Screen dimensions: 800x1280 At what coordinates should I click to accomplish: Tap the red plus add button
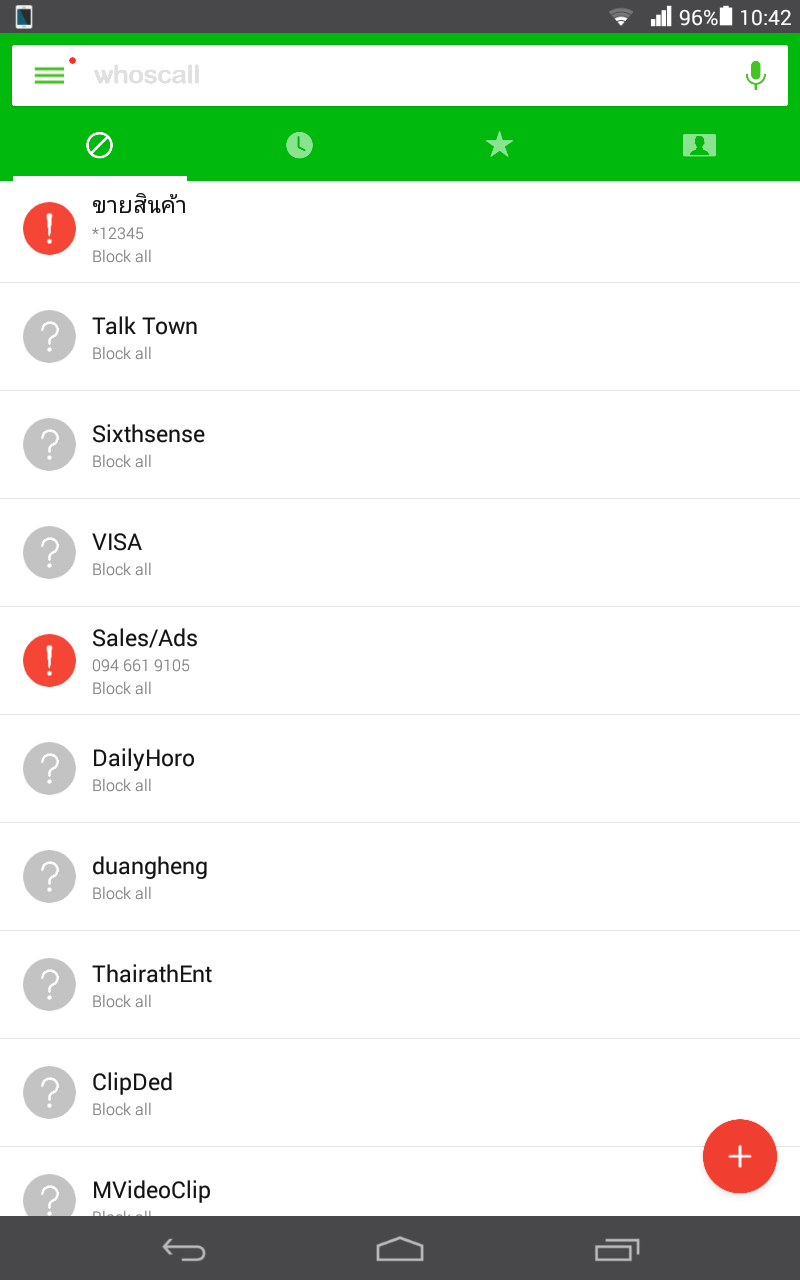coord(739,1156)
